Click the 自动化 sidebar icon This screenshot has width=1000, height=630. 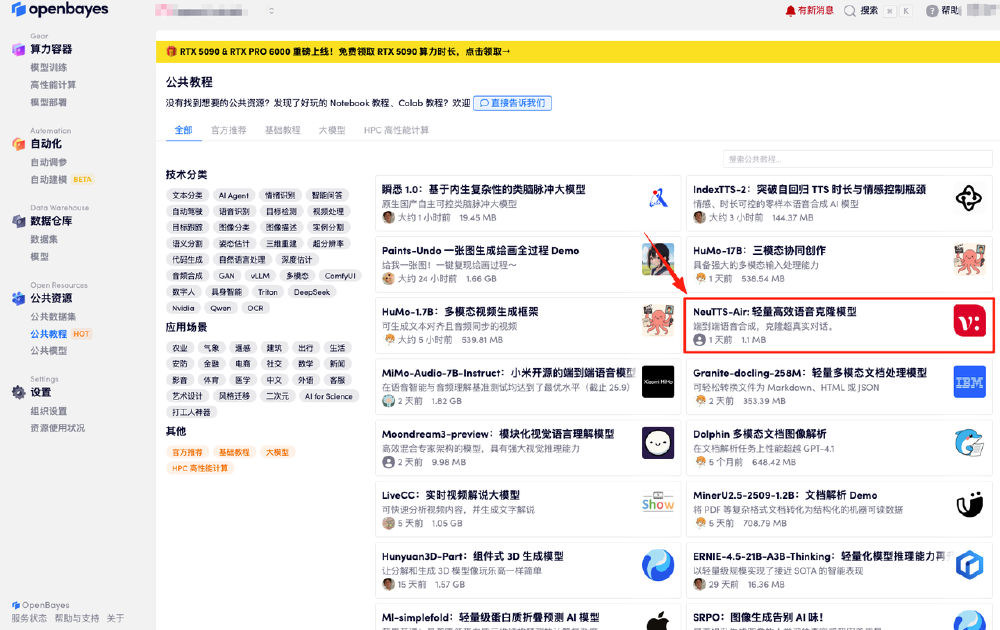18,144
